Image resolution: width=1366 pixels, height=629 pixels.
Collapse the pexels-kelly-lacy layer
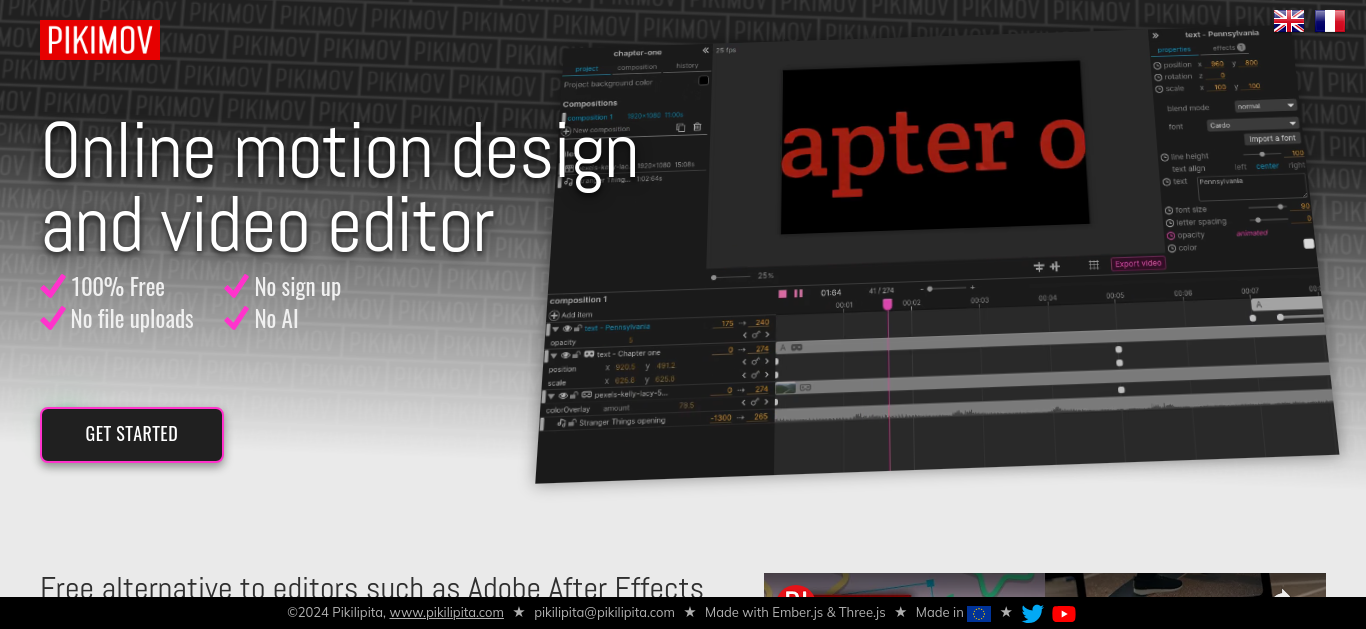(552, 395)
